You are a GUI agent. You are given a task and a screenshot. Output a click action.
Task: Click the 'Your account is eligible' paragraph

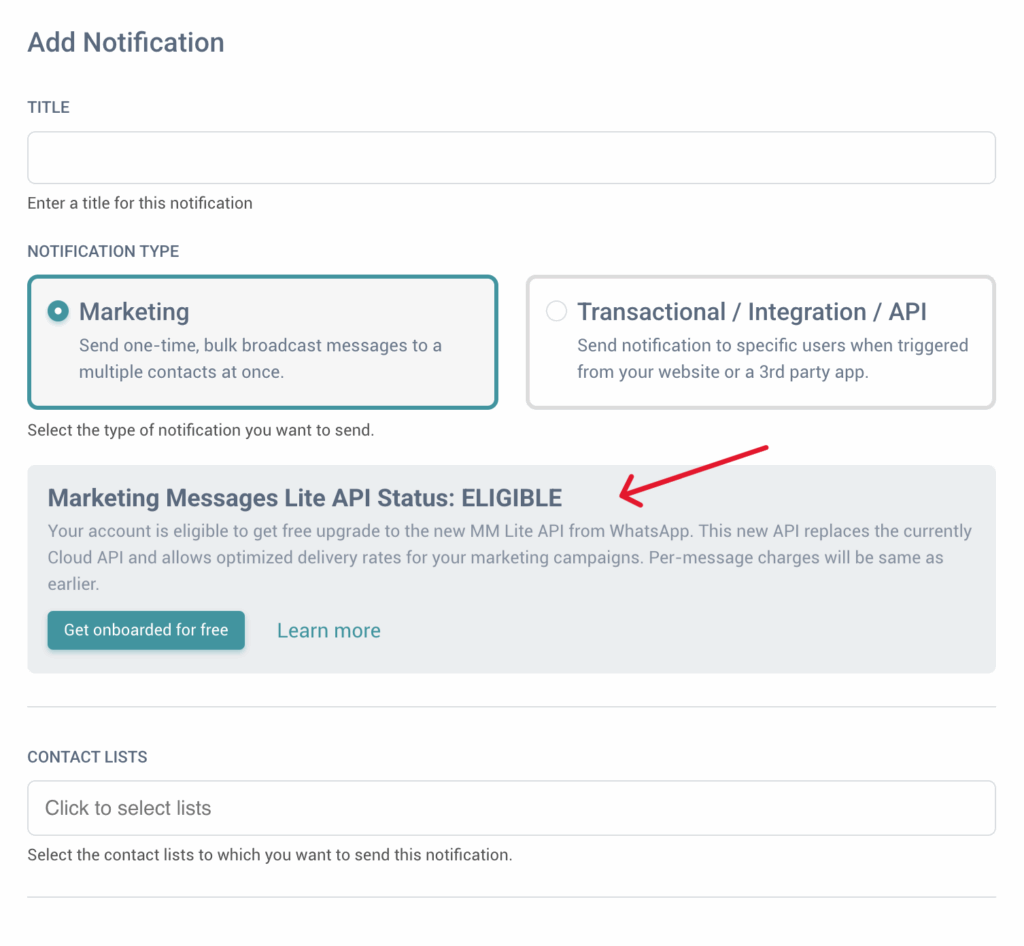tap(509, 557)
